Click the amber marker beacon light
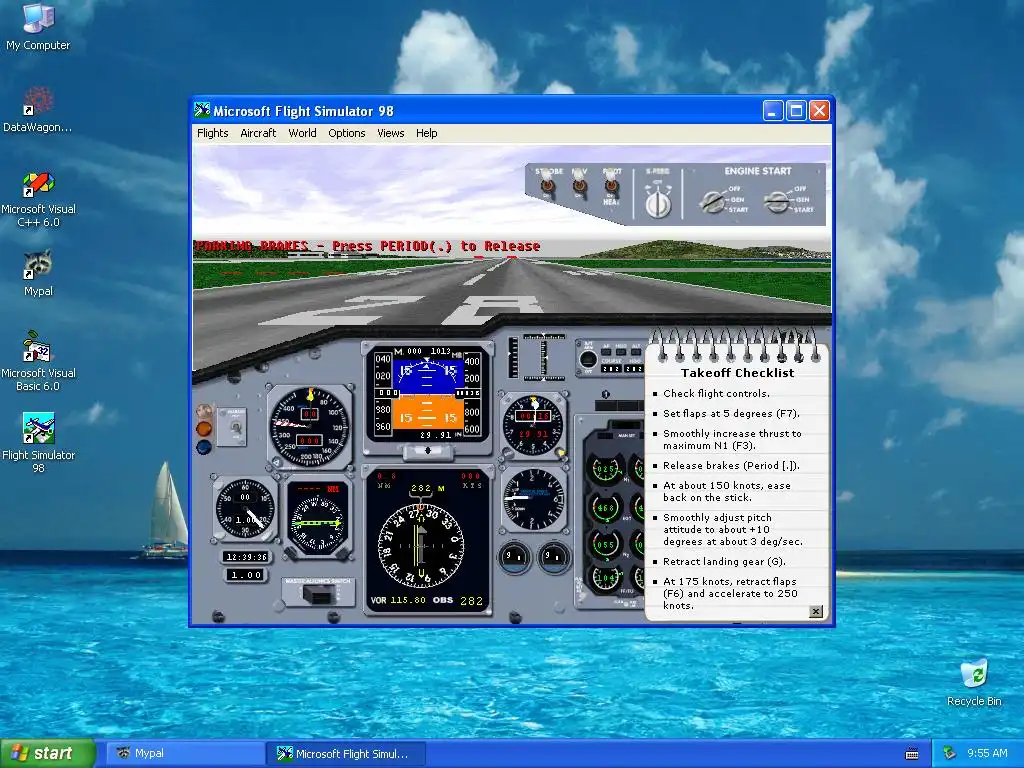This screenshot has height=768, width=1024. (x=204, y=428)
